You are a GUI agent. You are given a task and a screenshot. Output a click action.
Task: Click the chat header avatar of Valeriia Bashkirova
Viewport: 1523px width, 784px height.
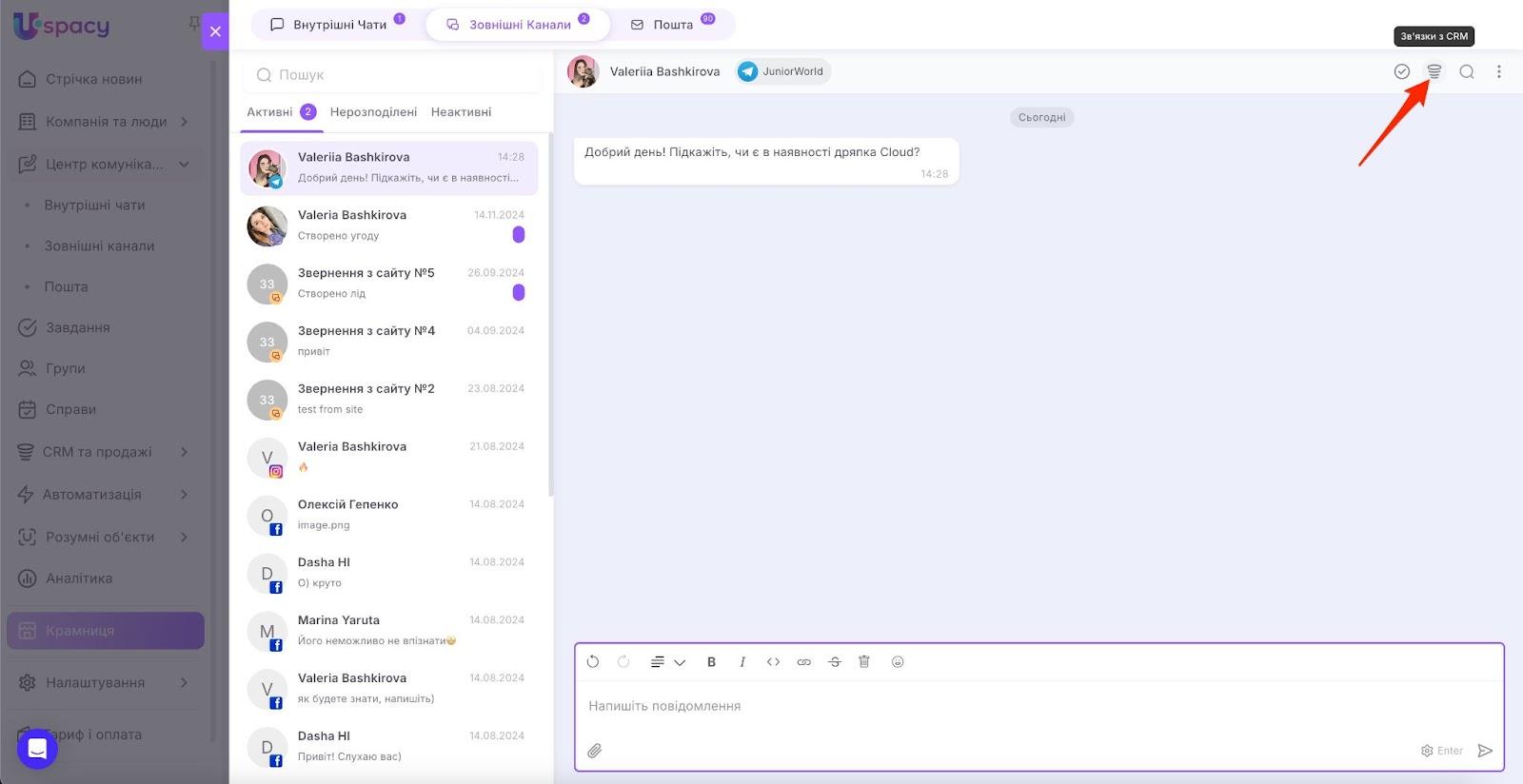coord(583,71)
